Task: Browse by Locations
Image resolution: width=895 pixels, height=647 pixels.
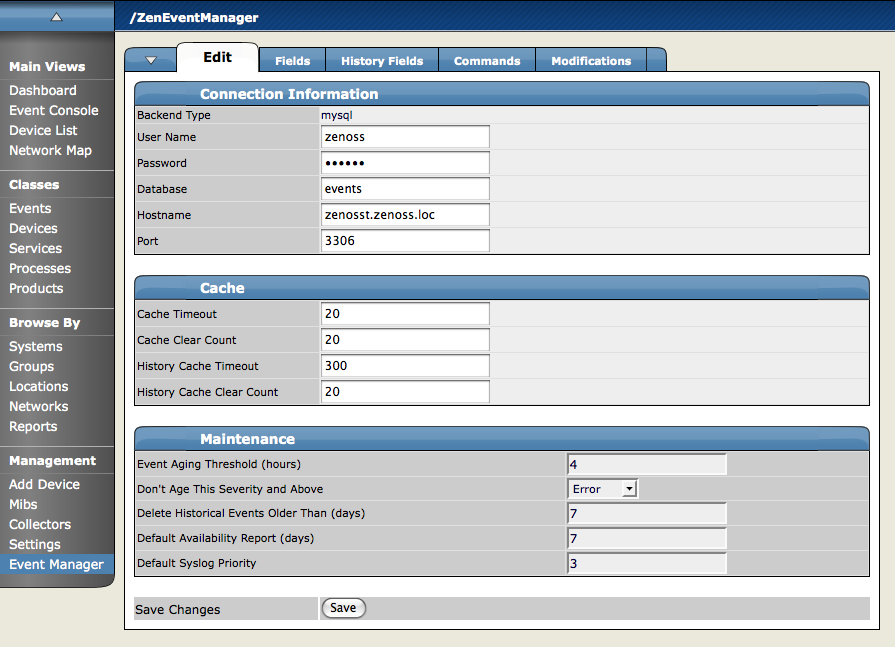Action: click(x=38, y=386)
